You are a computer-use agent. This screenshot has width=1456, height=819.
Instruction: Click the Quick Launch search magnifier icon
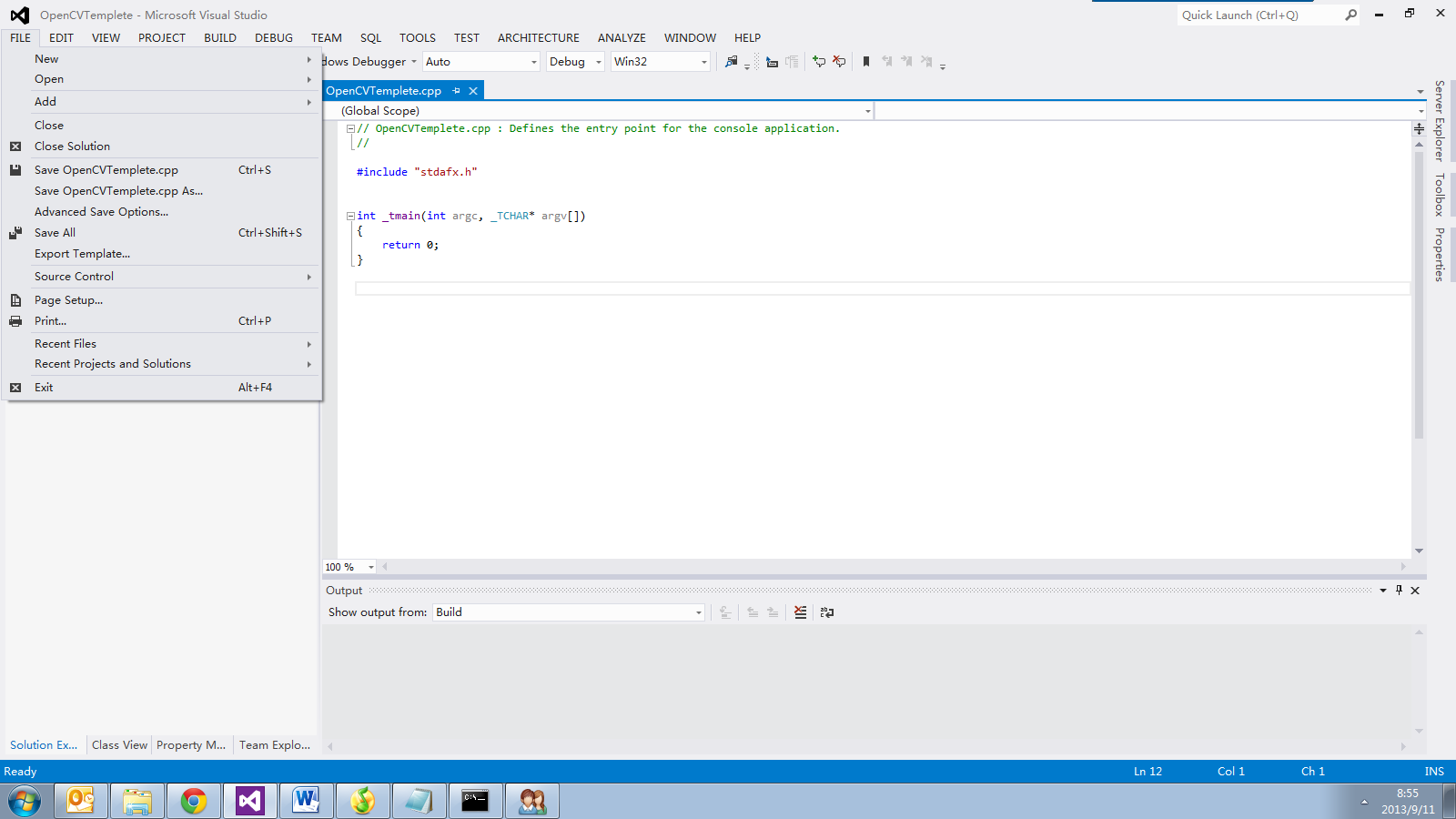(x=1350, y=15)
